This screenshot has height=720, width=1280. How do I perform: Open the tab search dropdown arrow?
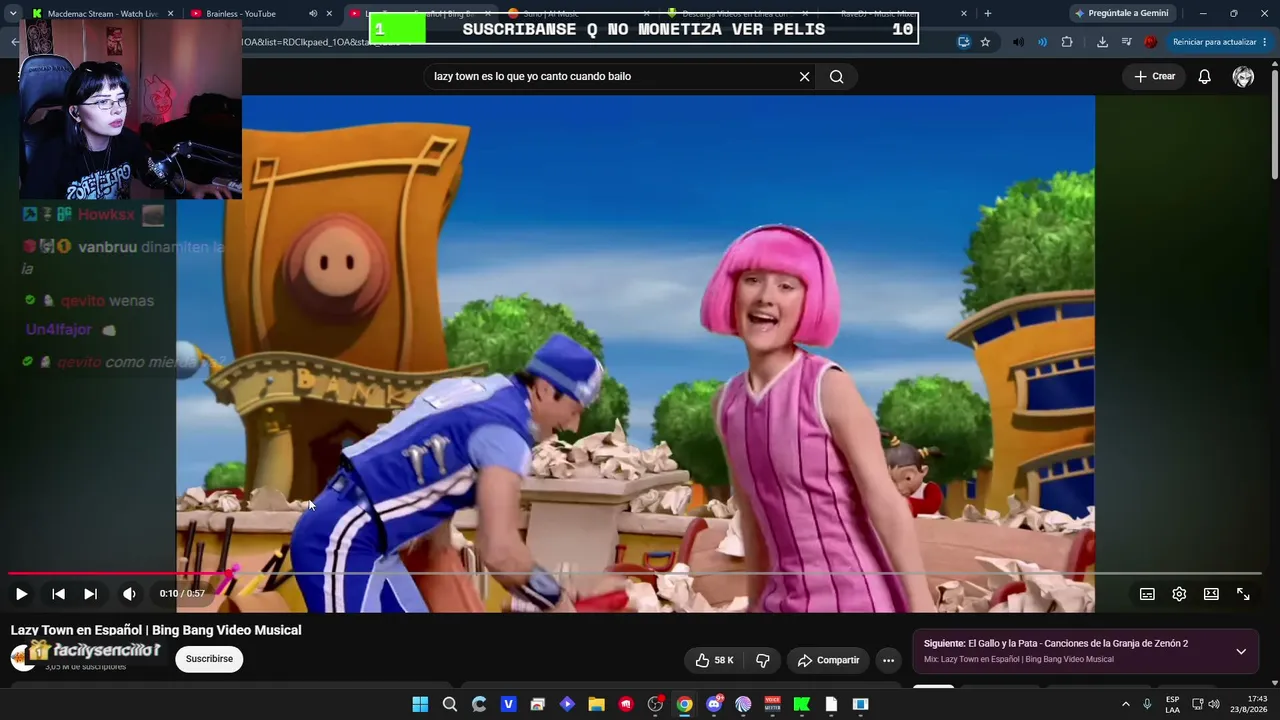click(x=12, y=13)
